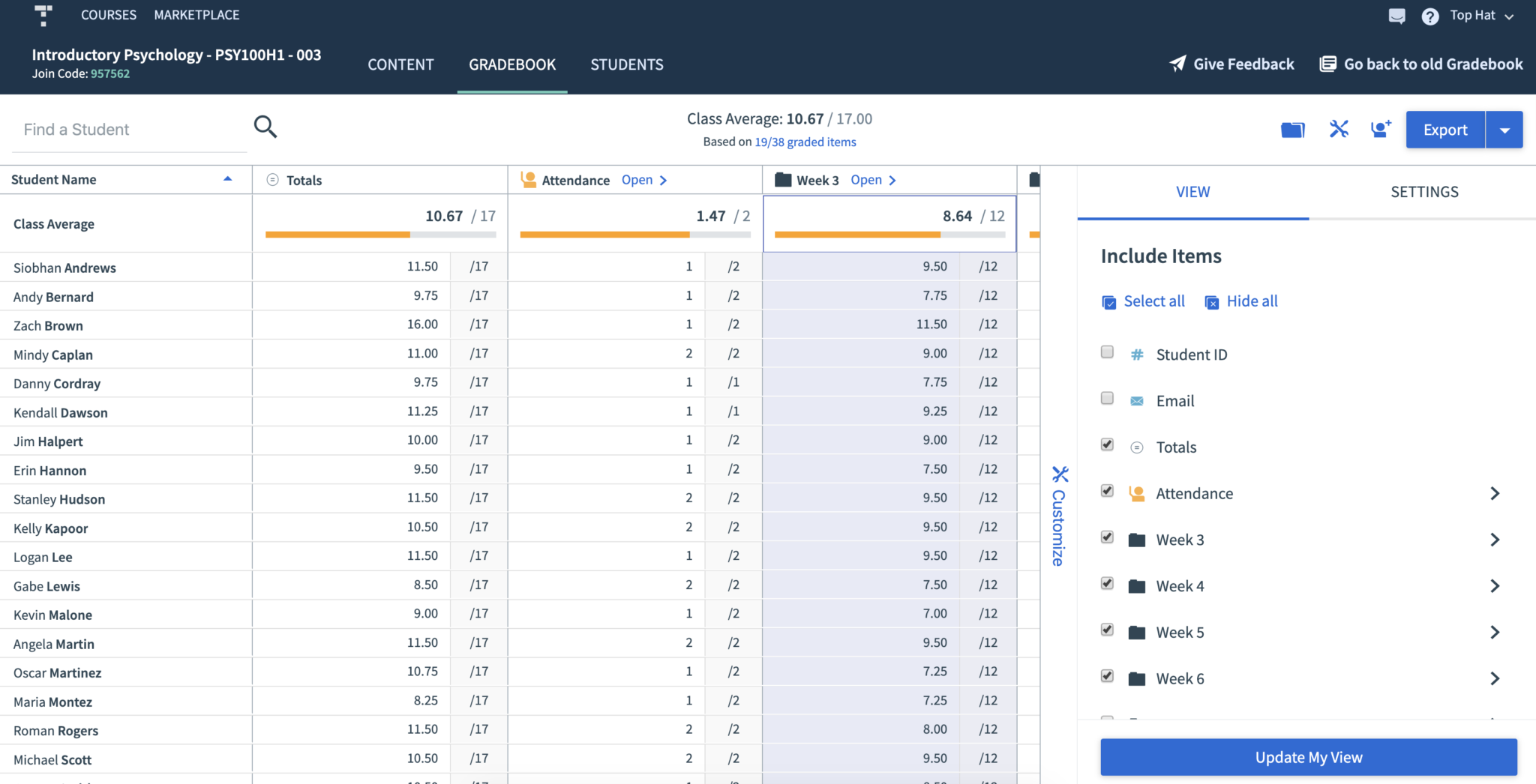The width and height of the screenshot is (1536, 784).
Task: Click the Week 5 folder icon in panel
Action: pos(1137,633)
